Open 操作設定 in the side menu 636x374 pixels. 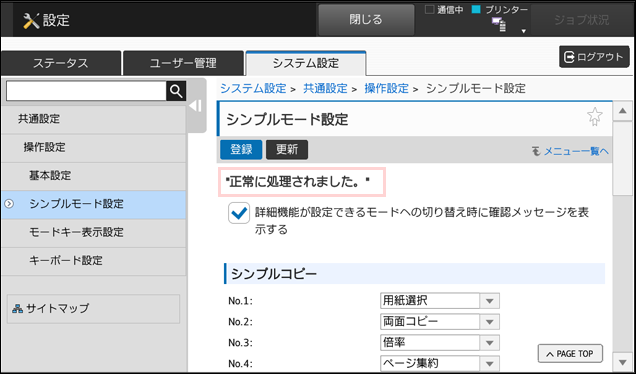(x=94, y=148)
